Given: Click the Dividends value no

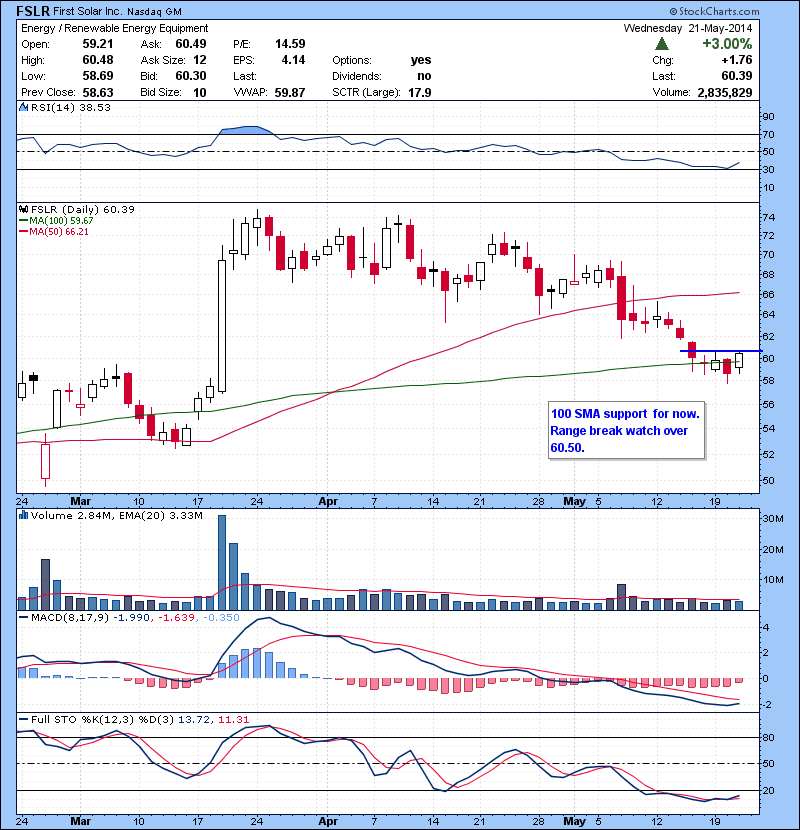Looking at the screenshot, I should click(424, 76).
